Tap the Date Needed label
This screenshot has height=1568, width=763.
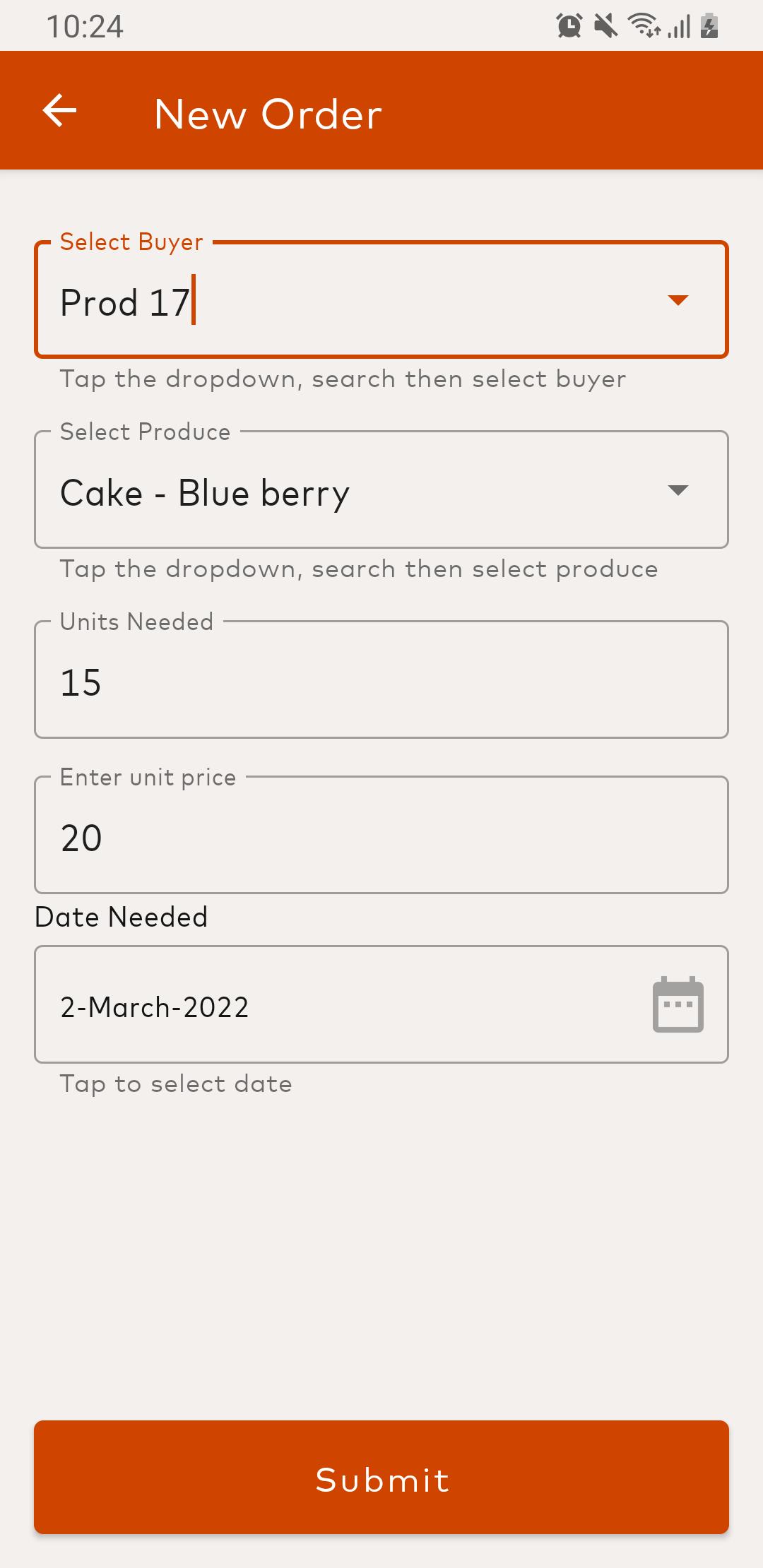click(122, 917)
